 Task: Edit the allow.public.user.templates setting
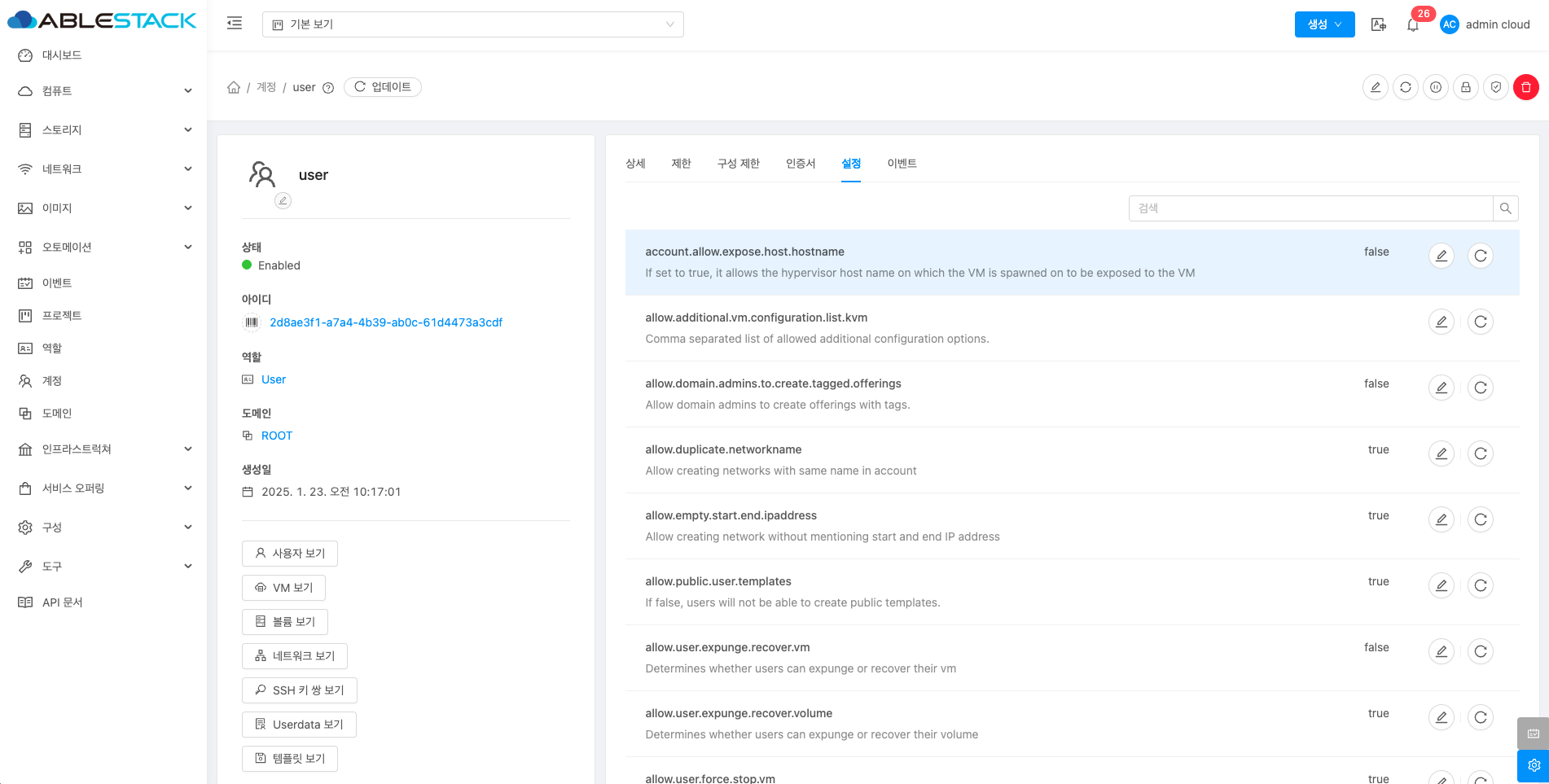(x=1441, y=585)
